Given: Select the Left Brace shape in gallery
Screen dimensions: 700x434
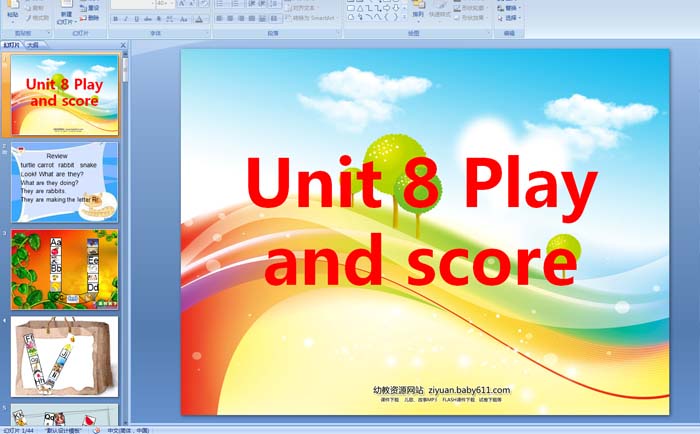Looking at the screenshot, I should pyautogui.click(x=387, y=17).
